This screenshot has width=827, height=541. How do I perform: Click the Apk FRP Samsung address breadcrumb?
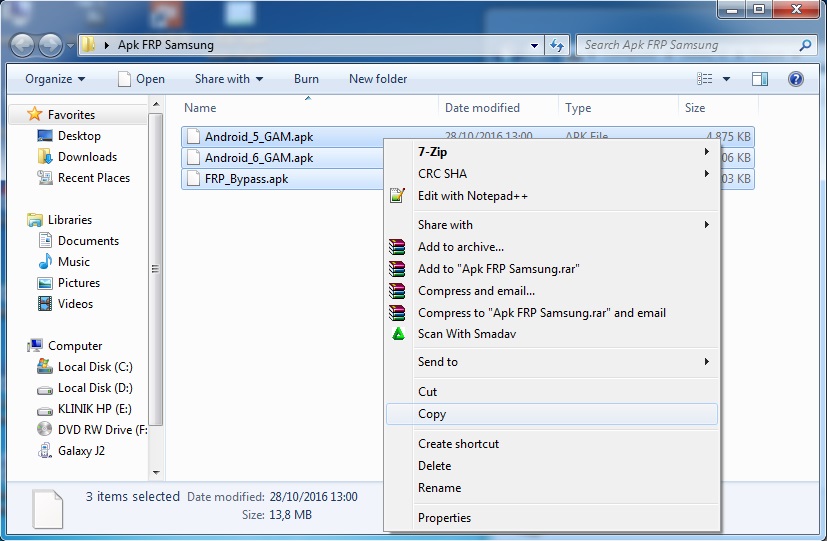click(x=166, y=45)
